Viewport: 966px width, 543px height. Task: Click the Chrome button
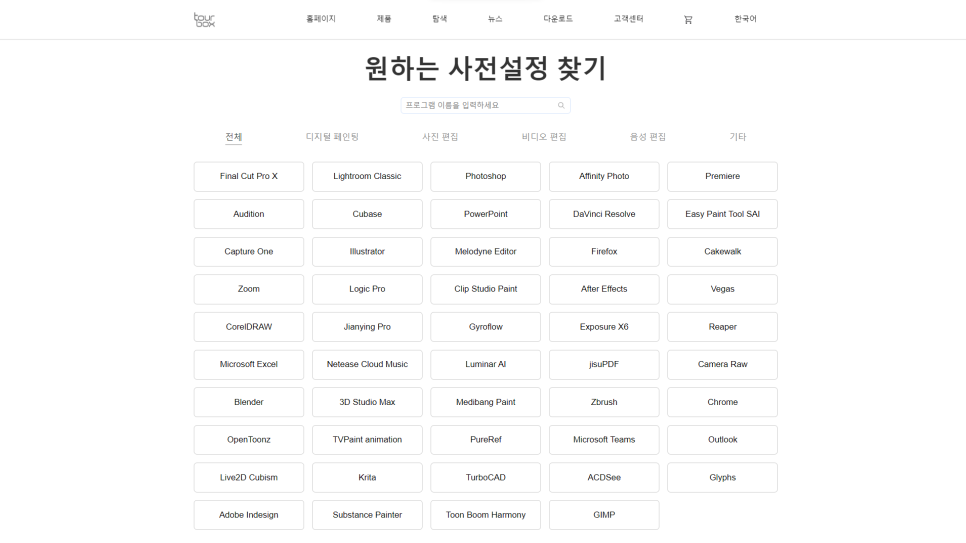tap(722, 402)
